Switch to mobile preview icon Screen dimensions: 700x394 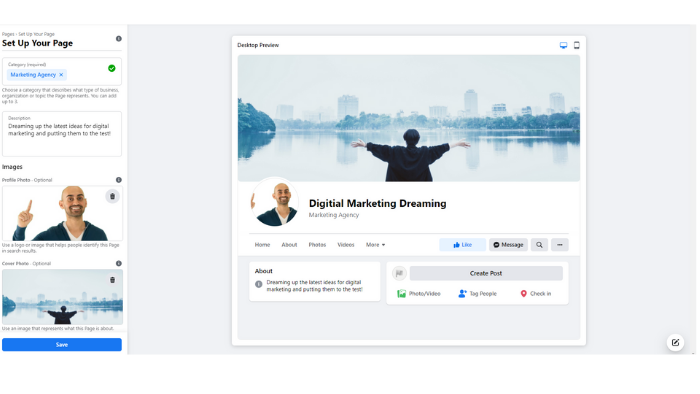click(x=576, y=45)
